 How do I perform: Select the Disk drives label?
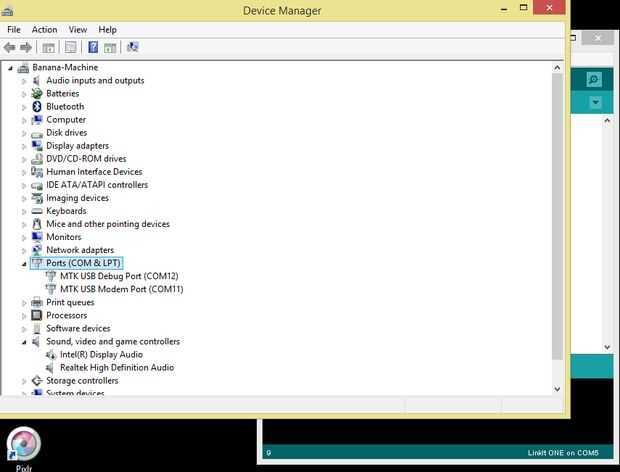click(x=66, y=132)
